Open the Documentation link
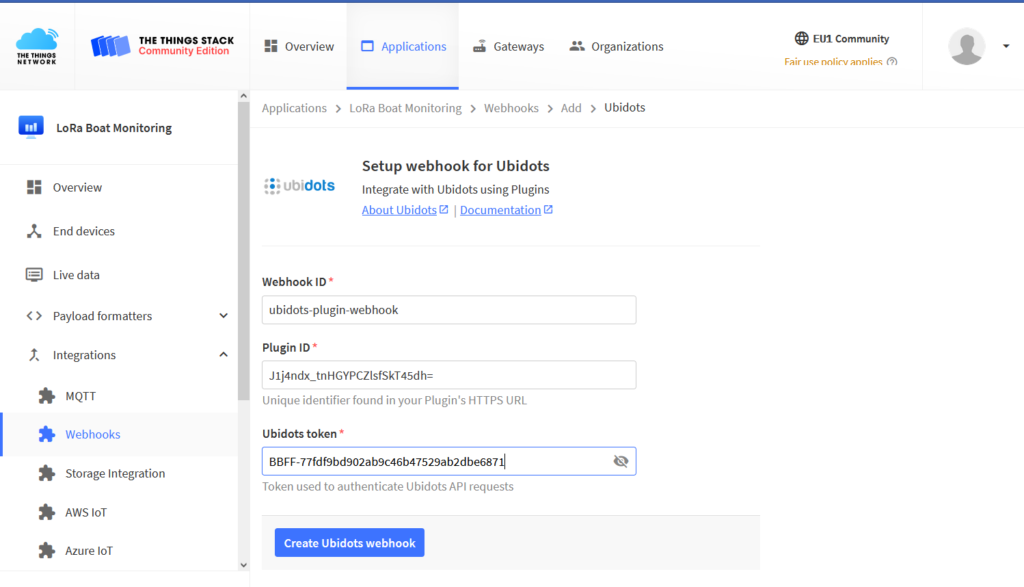Screen dimensions: 1024x587 point(499,209)
